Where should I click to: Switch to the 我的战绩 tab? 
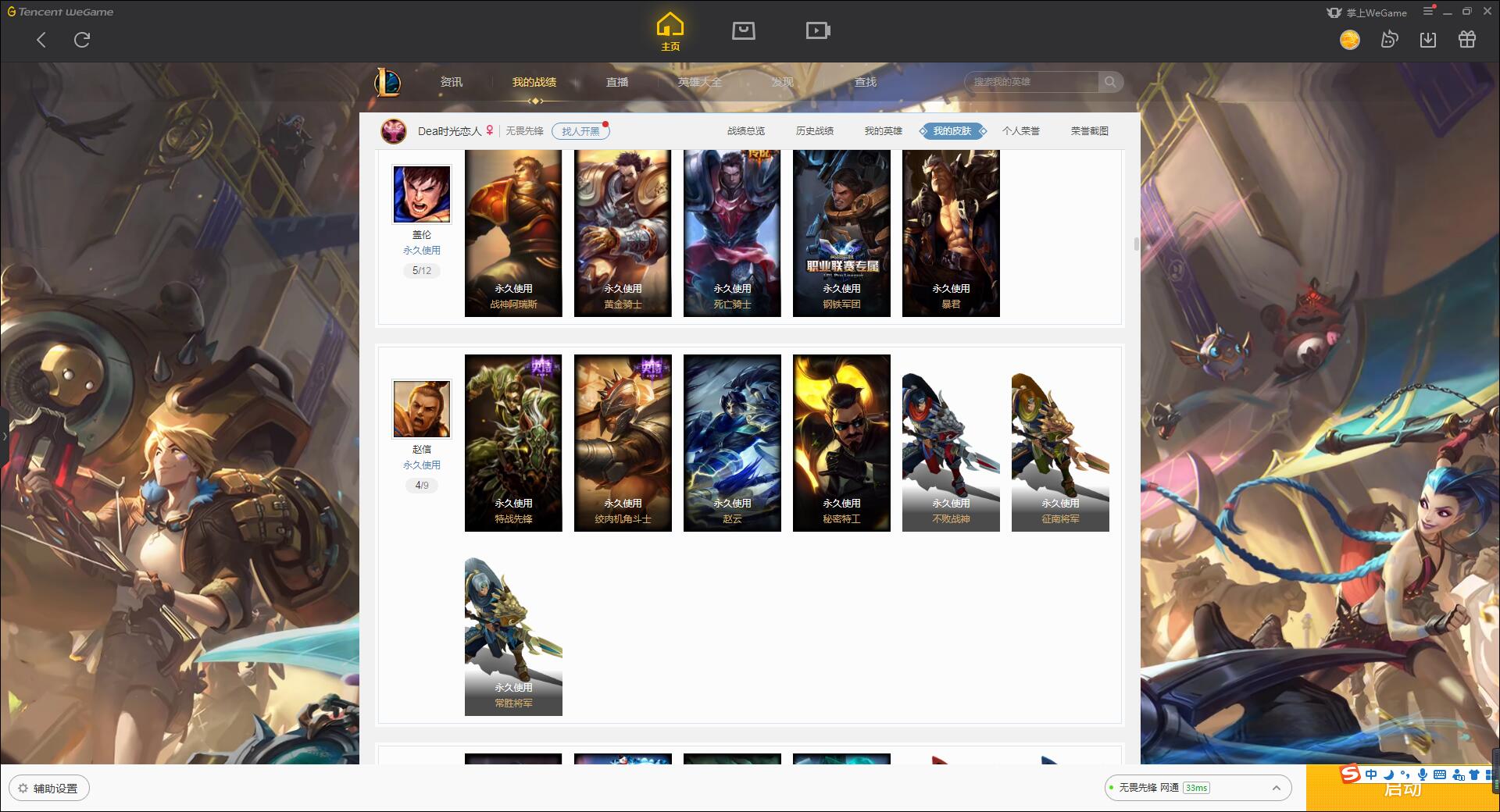534,82
